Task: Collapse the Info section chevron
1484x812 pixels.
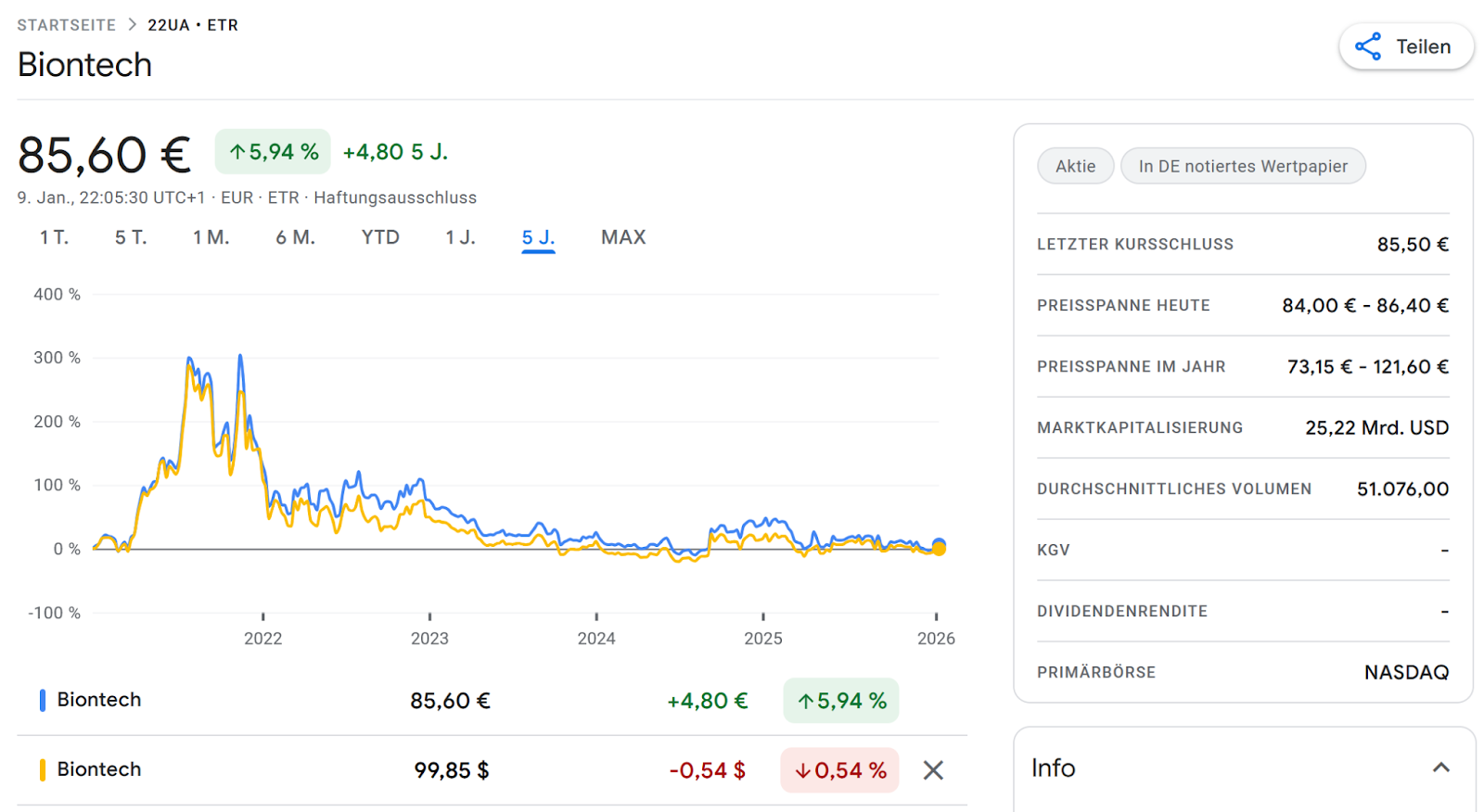Action: click(x=1440, y=768)
